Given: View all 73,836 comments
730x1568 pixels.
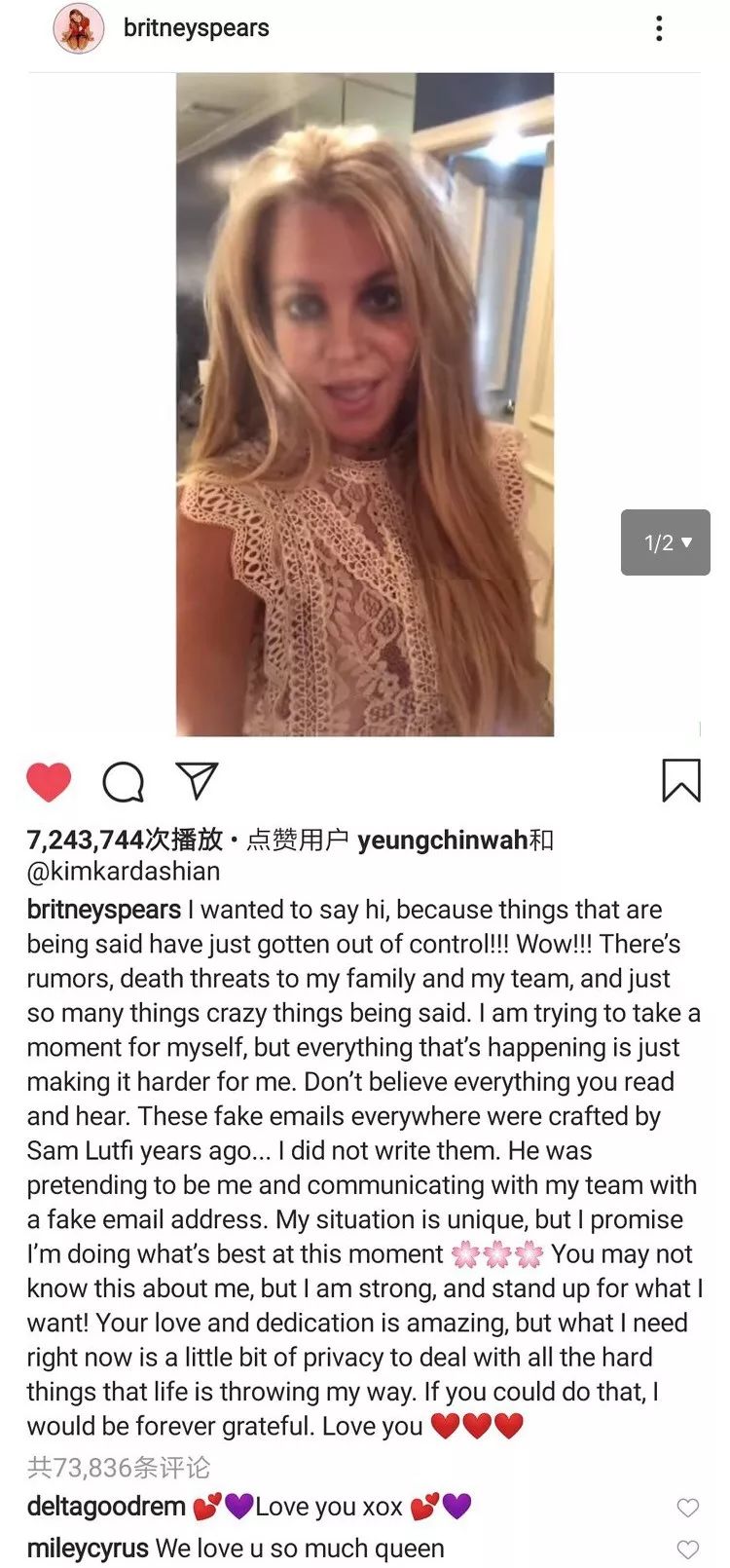Looking at the screenshot, I should coord(119,1468).
